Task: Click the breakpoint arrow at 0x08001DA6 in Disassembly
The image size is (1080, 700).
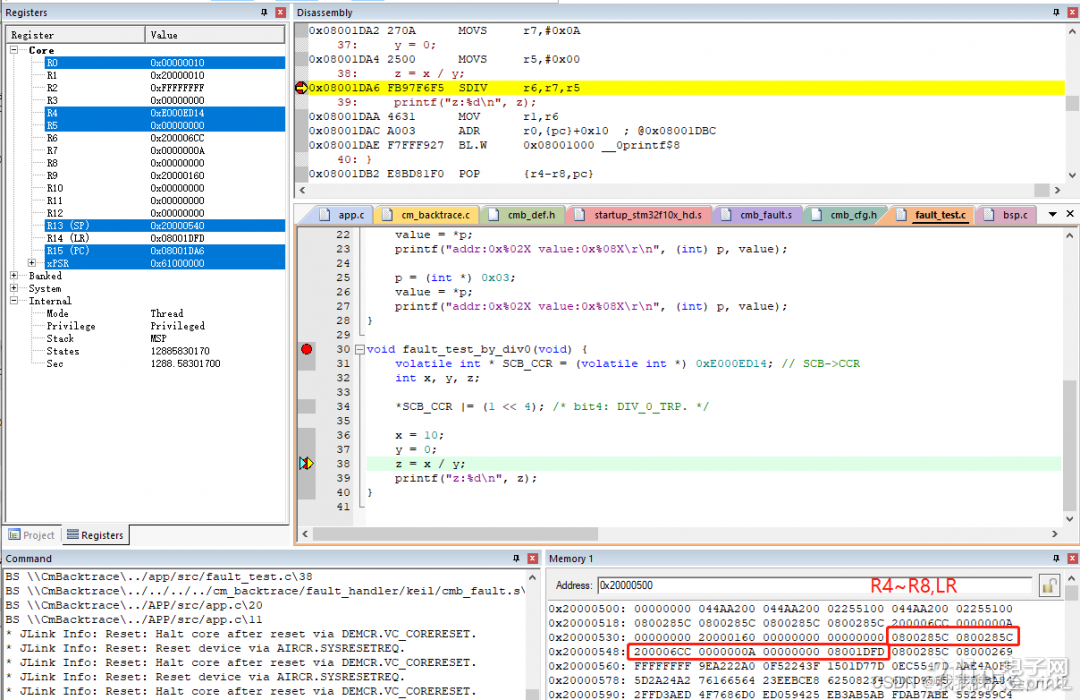Action: click(x=301, y=88)
